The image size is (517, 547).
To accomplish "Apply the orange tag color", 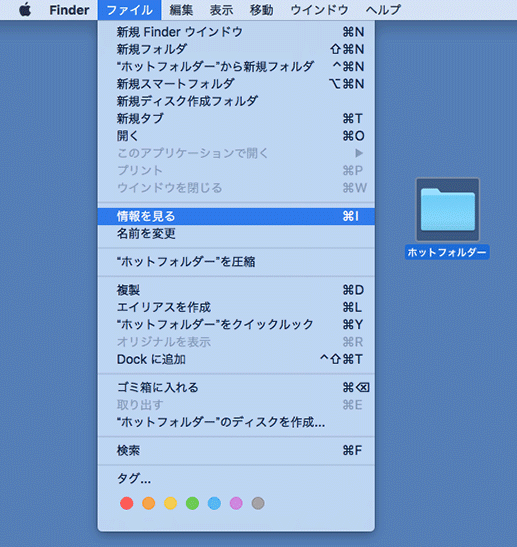I will click(x=149, y=503).
